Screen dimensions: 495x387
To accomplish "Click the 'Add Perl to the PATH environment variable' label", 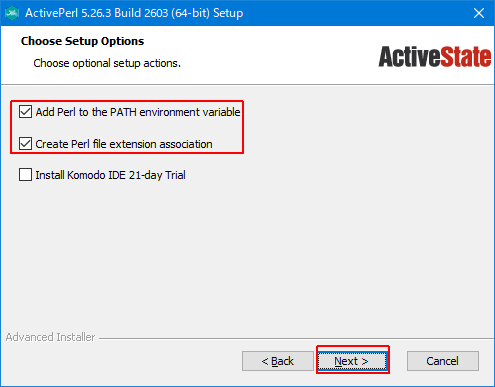I will click(x=138, y=112).
